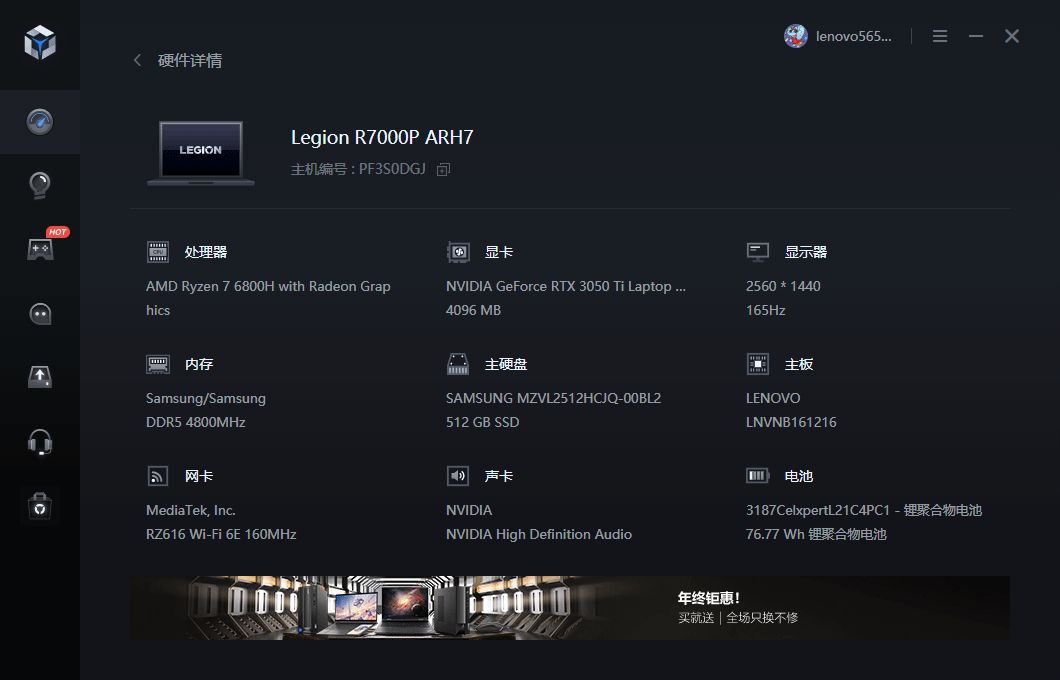The width and height of the screenshot is (1060, 680).
Task: Click the 内存 heading
Action: tap(199, 364)
